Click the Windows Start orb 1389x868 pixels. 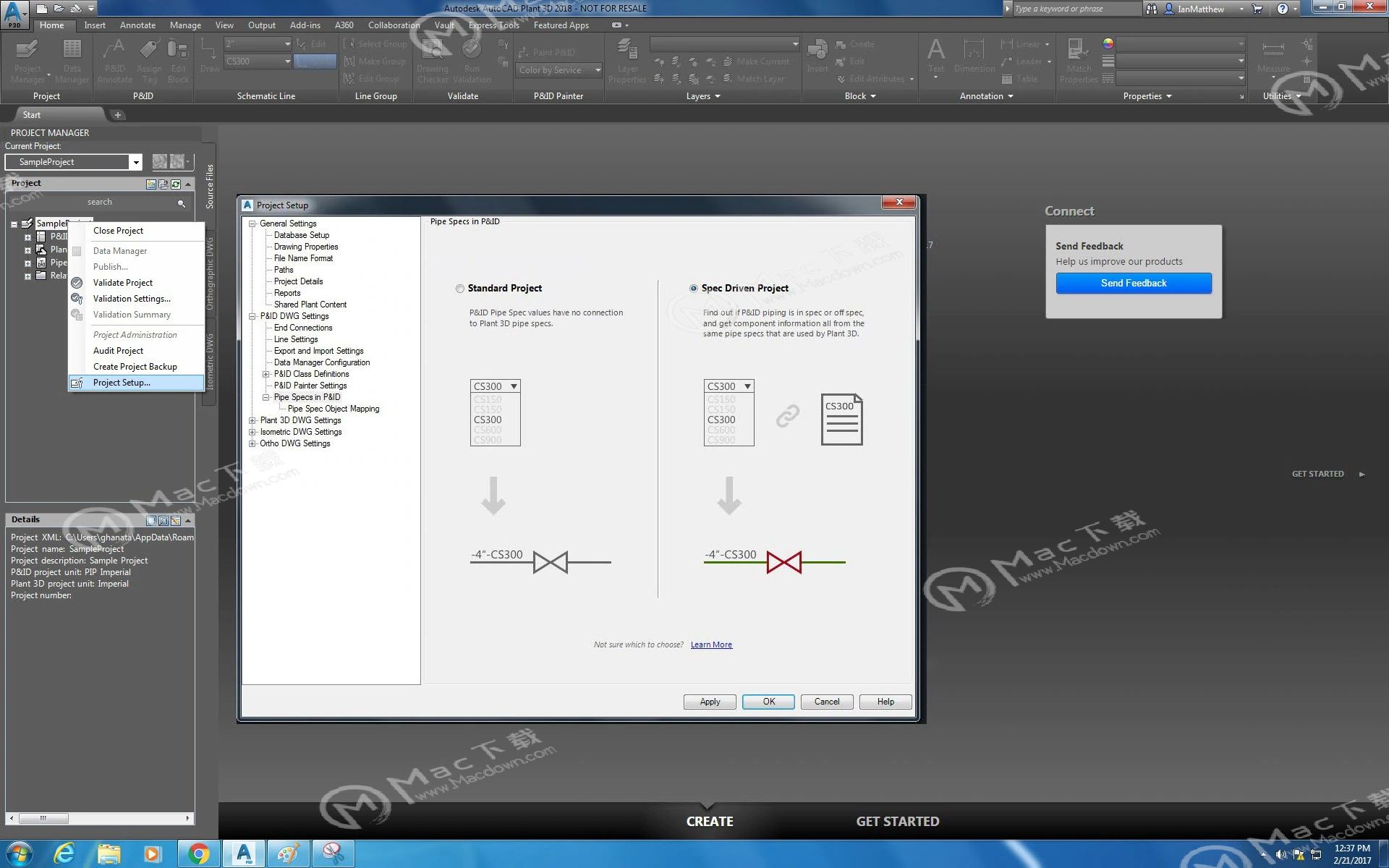[20, 854]
